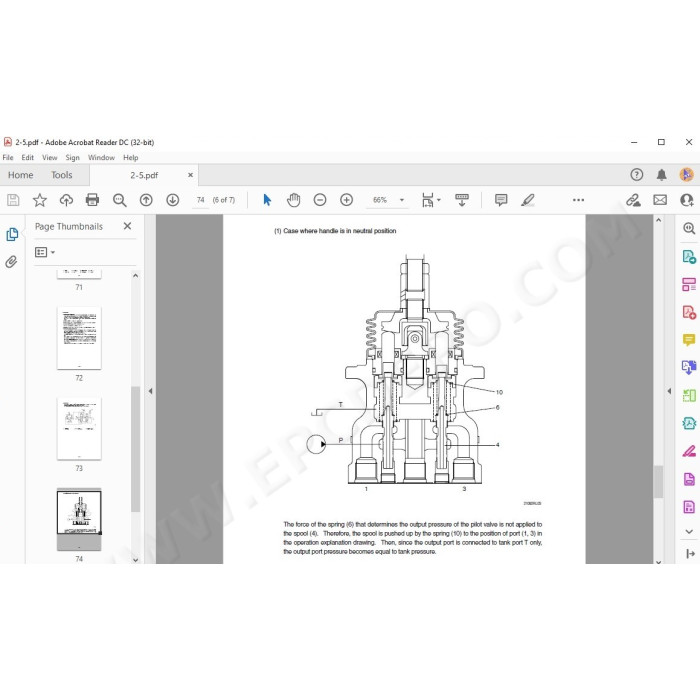Zoom in with the plus icon
This screenshot has width=700, height=700.
click(x=346, y=200)
